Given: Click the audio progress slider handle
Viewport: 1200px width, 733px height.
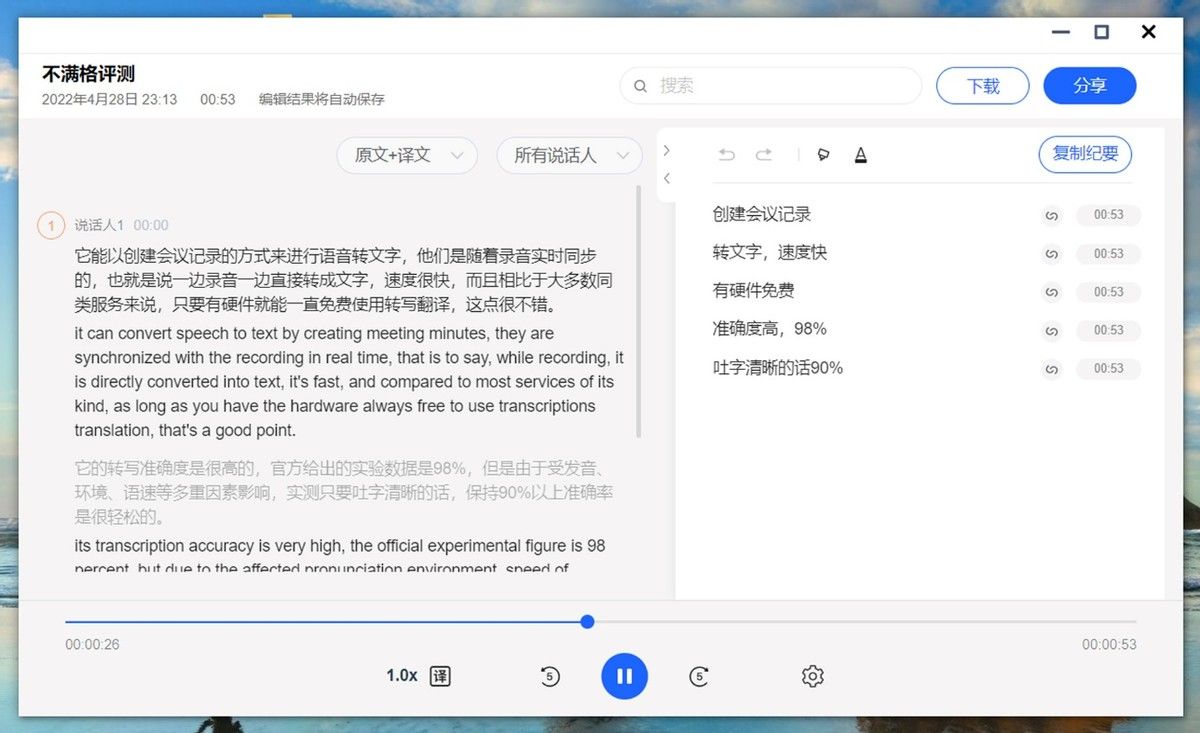Looking at the screenshot, I should coord(587,622).
